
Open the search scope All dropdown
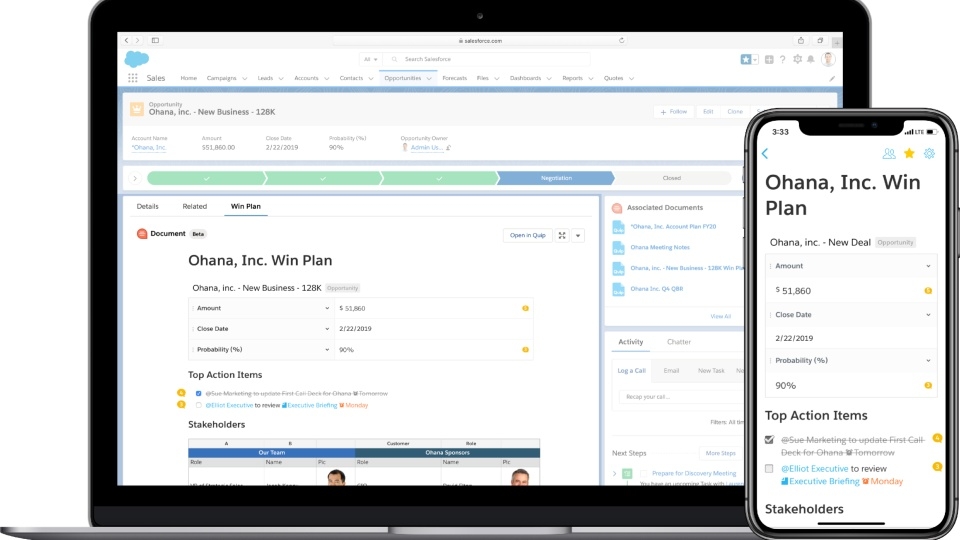[370, 59]
